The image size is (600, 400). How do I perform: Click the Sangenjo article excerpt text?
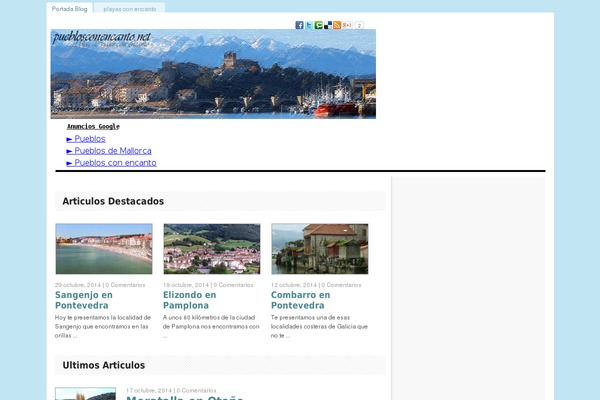click(x=103, y=327)
